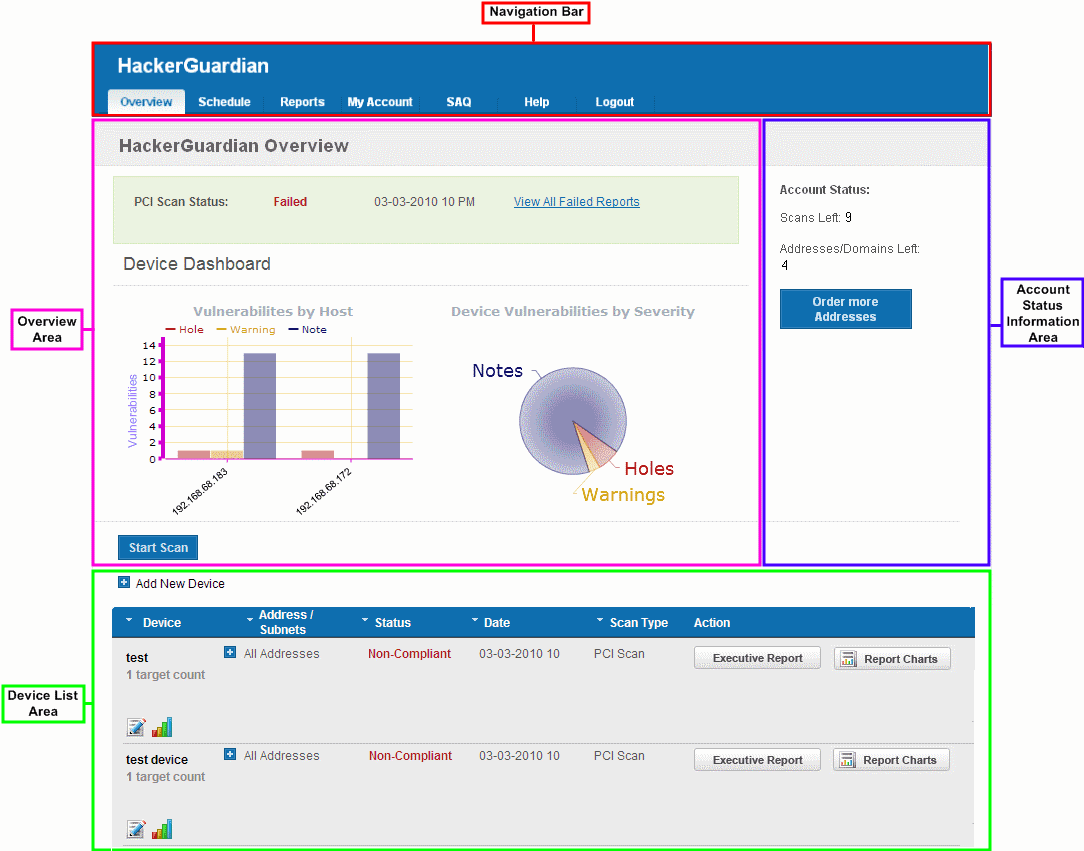
Task: Expand All Addresses for the test device row
Action: coord(230,755)
